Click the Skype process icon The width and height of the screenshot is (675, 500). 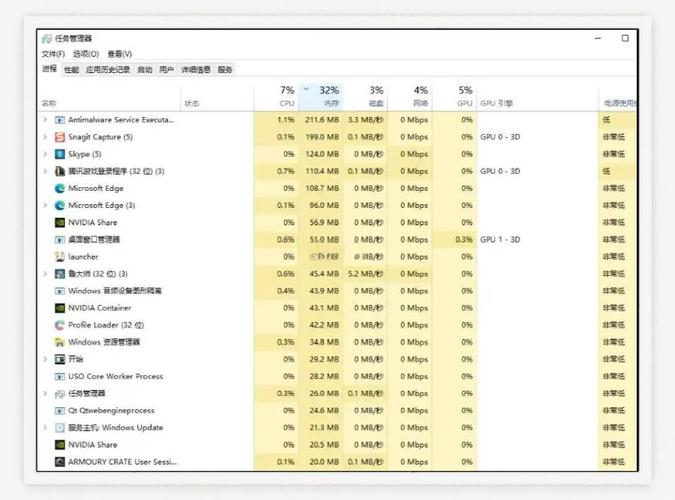coord(60,154)
